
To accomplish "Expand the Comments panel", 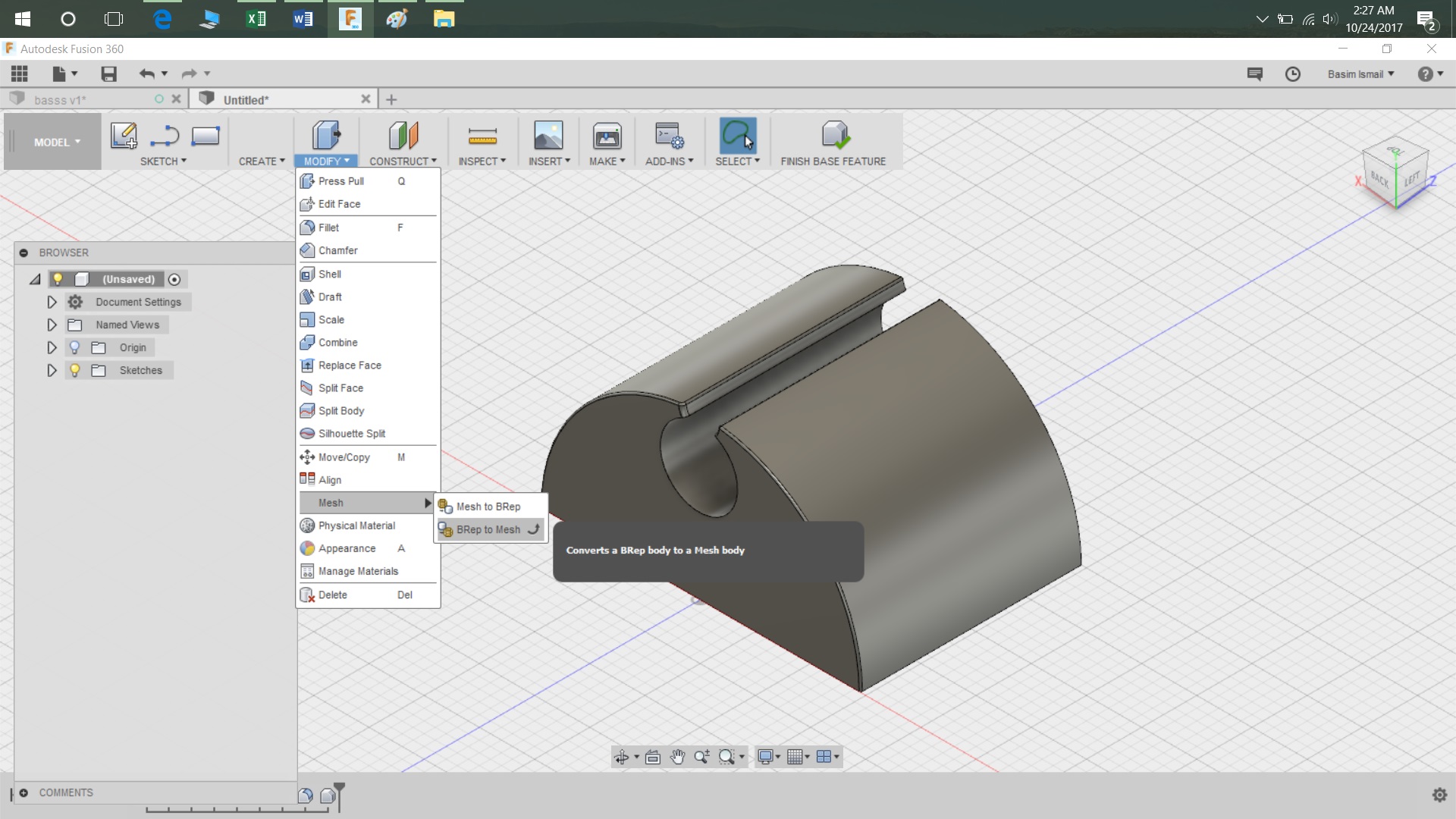I will click(24, 792).
